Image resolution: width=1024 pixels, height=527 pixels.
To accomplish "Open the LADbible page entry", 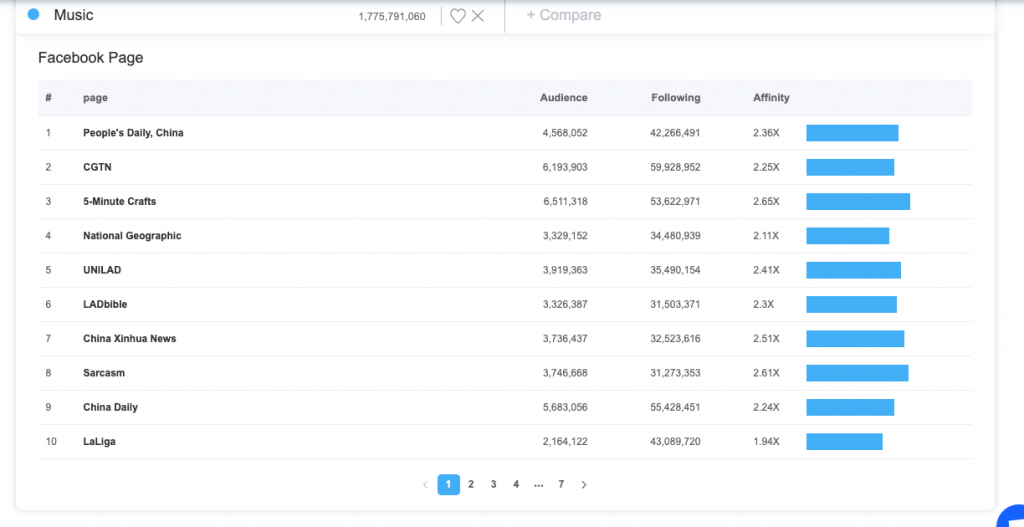I will click(105, 304).
